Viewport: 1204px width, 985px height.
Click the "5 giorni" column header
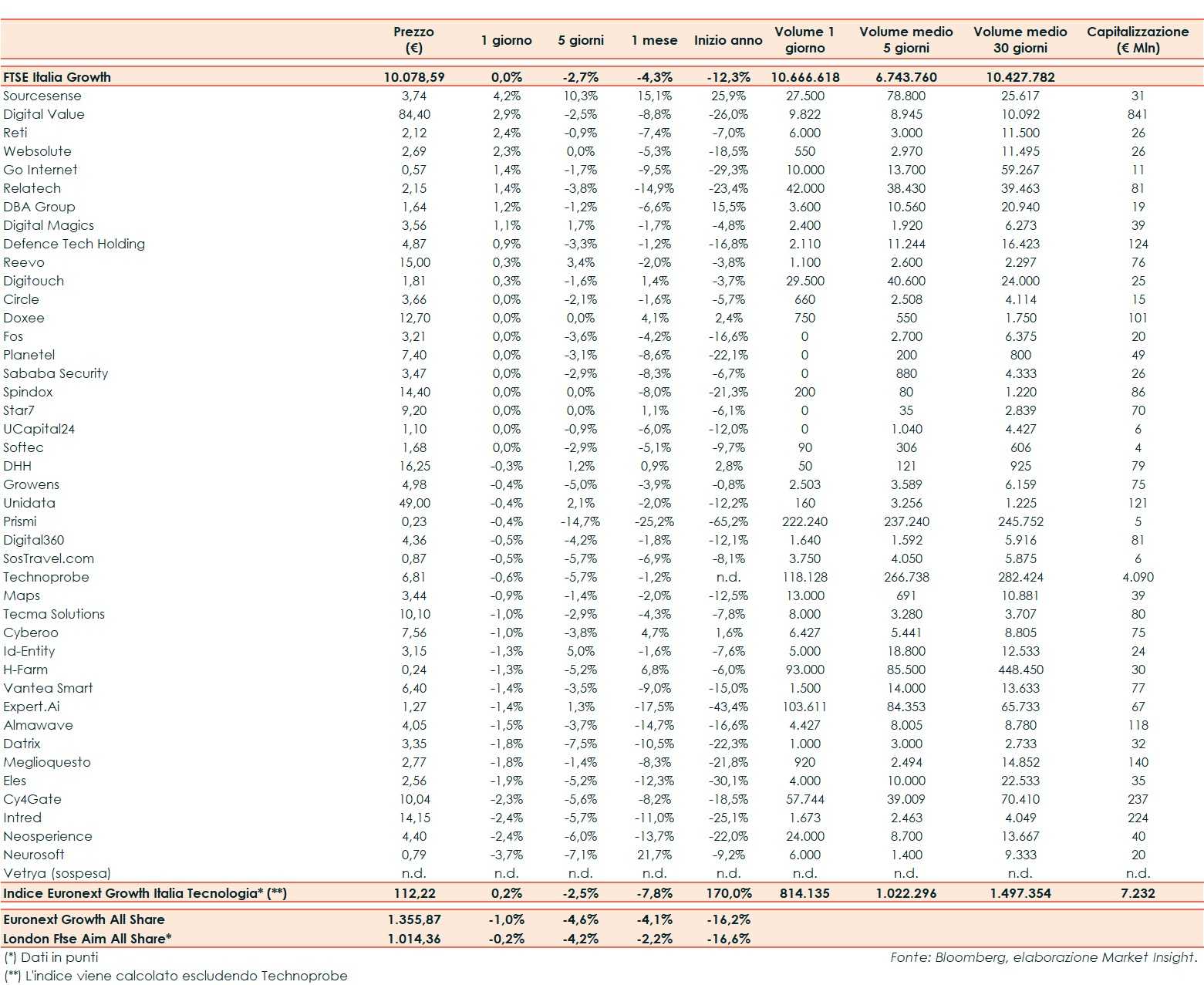[581, 40]
